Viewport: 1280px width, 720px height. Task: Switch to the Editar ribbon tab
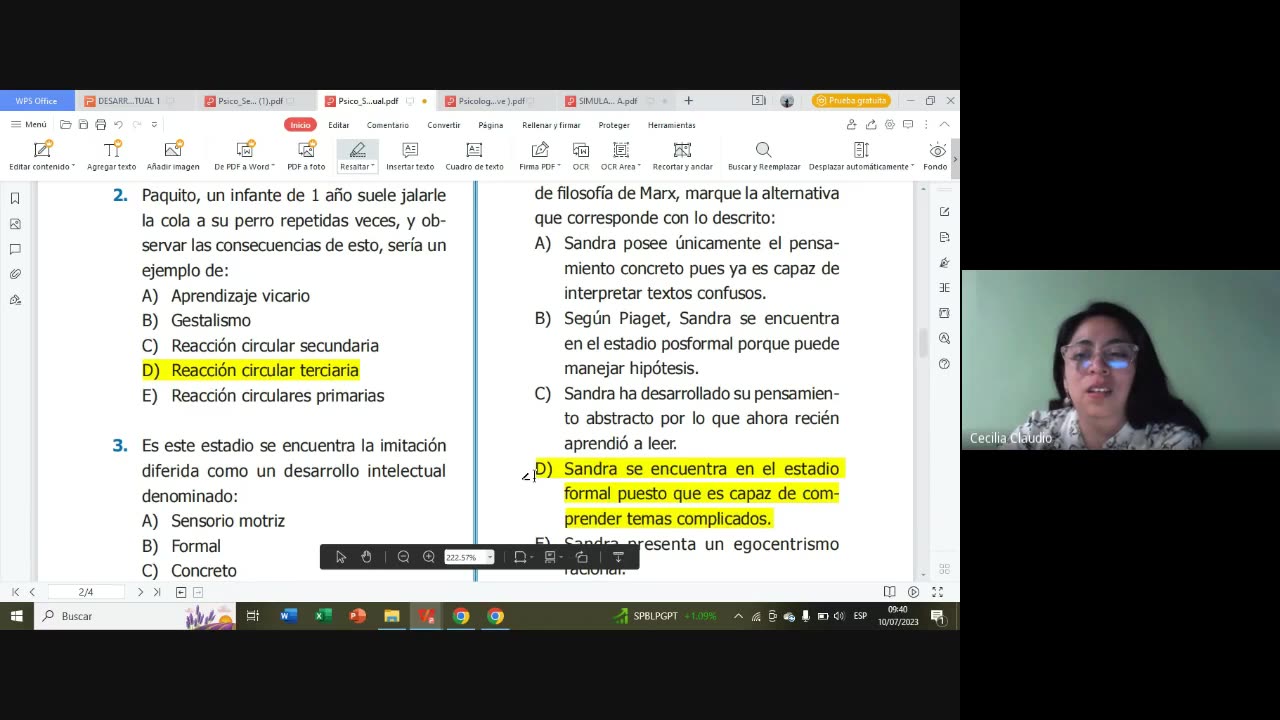click(339, 125)
